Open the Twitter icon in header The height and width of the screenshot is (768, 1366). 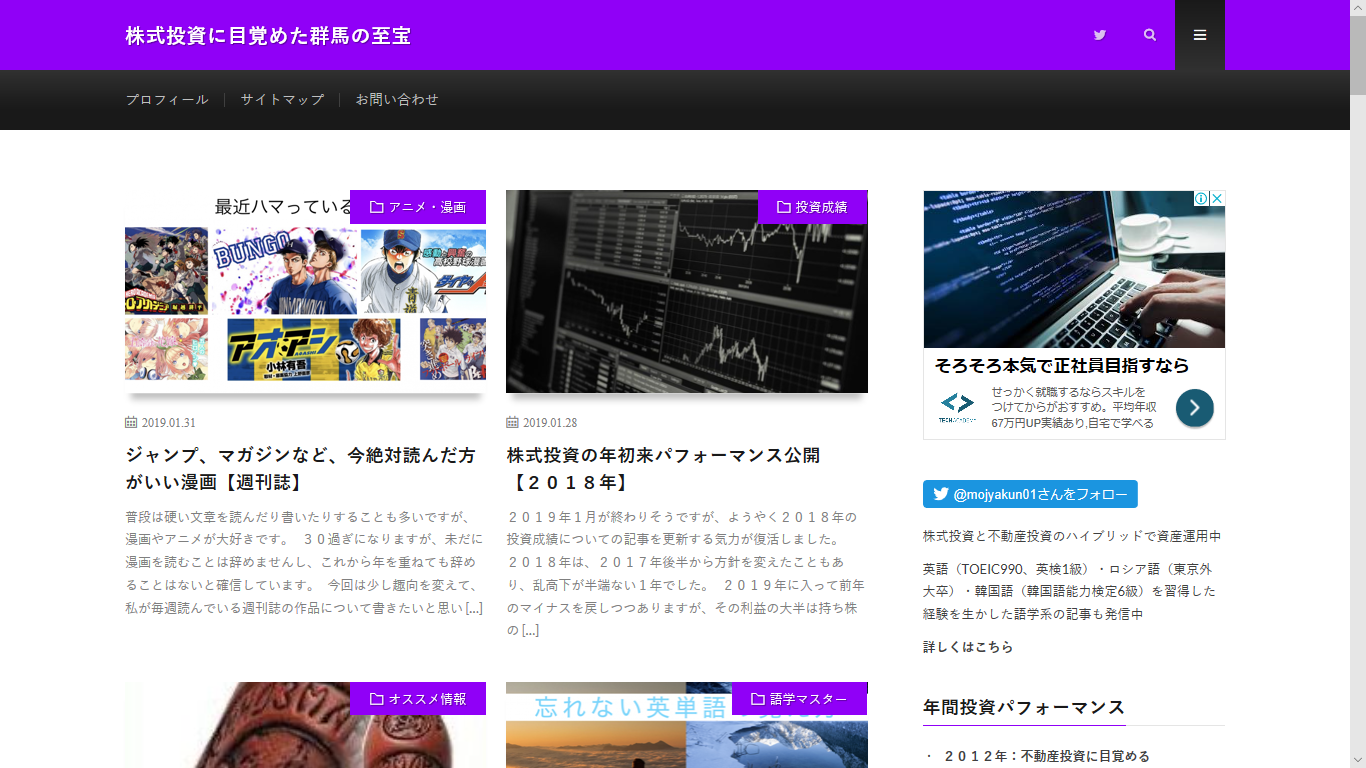click(x=1100, y=35)
